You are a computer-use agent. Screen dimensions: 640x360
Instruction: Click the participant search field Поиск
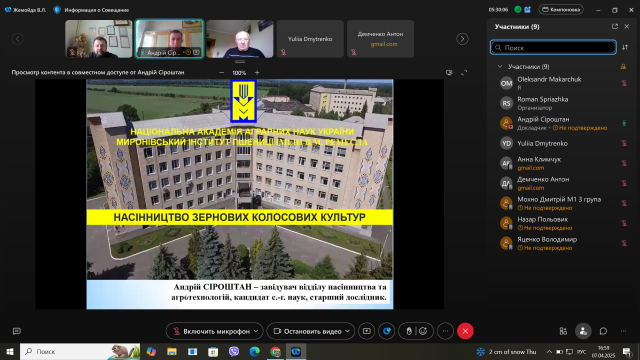click(x=553, y=47)
